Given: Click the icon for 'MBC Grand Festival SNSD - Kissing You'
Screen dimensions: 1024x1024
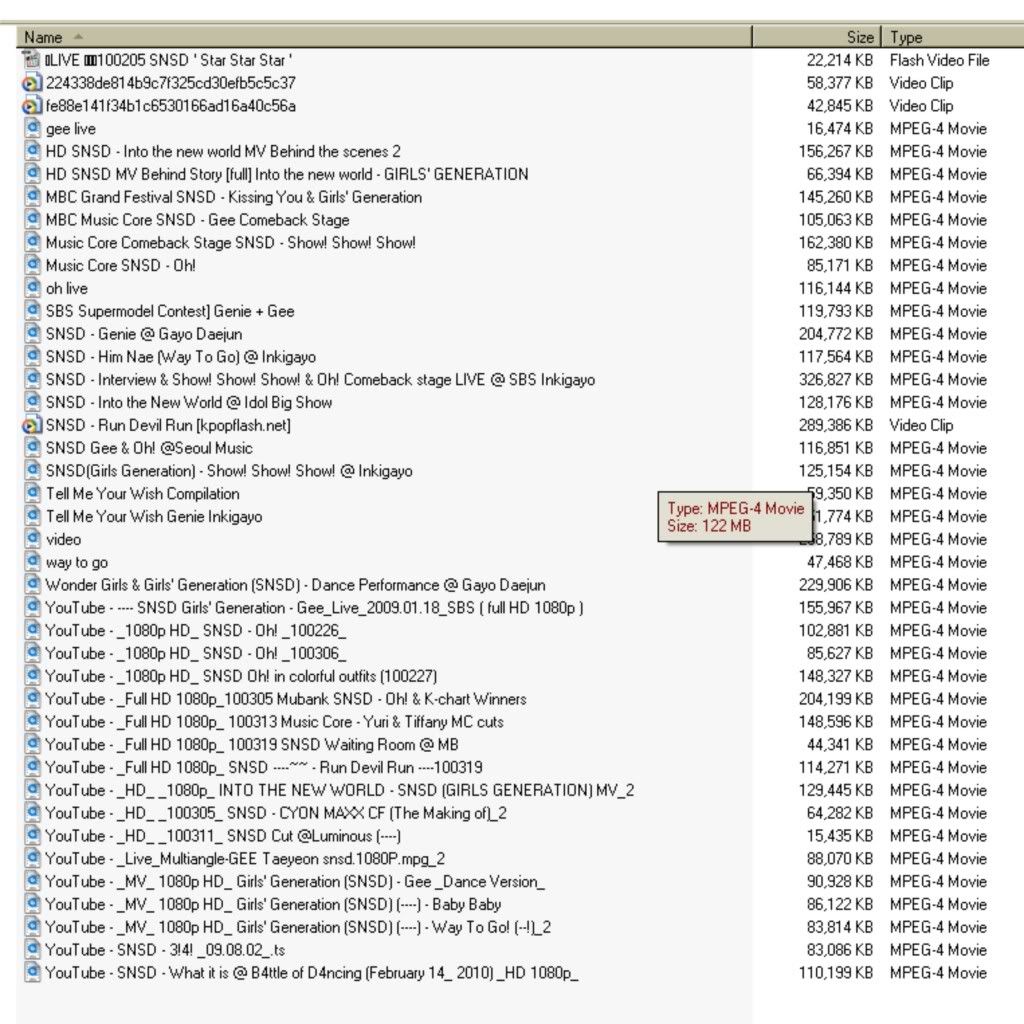Looking at the screenshot, I should 32,197.
